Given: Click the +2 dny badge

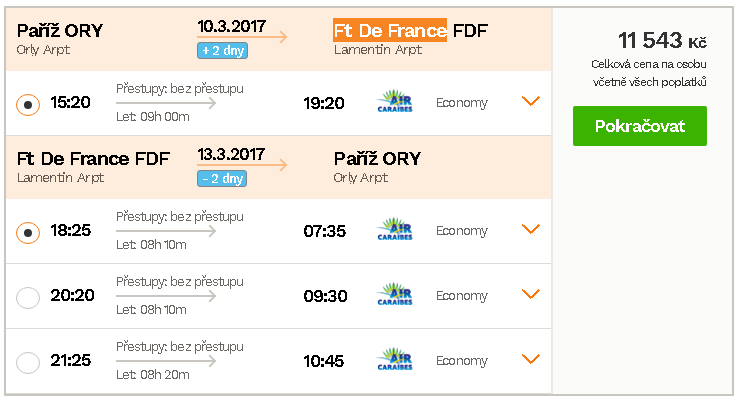Looking at the screenshot, I should click(x=222, y=51).
